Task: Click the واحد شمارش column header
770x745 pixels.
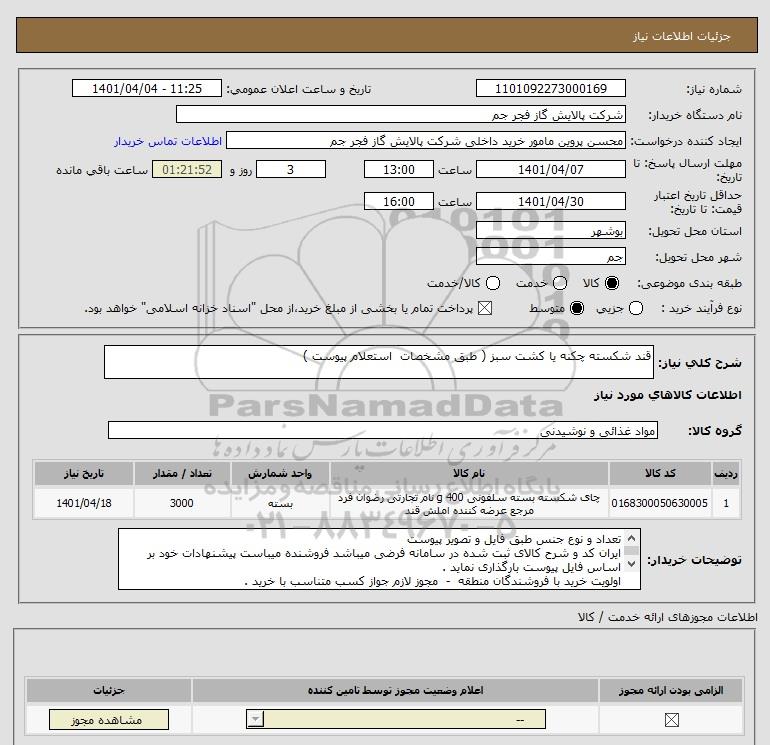Action: (280, 473)
